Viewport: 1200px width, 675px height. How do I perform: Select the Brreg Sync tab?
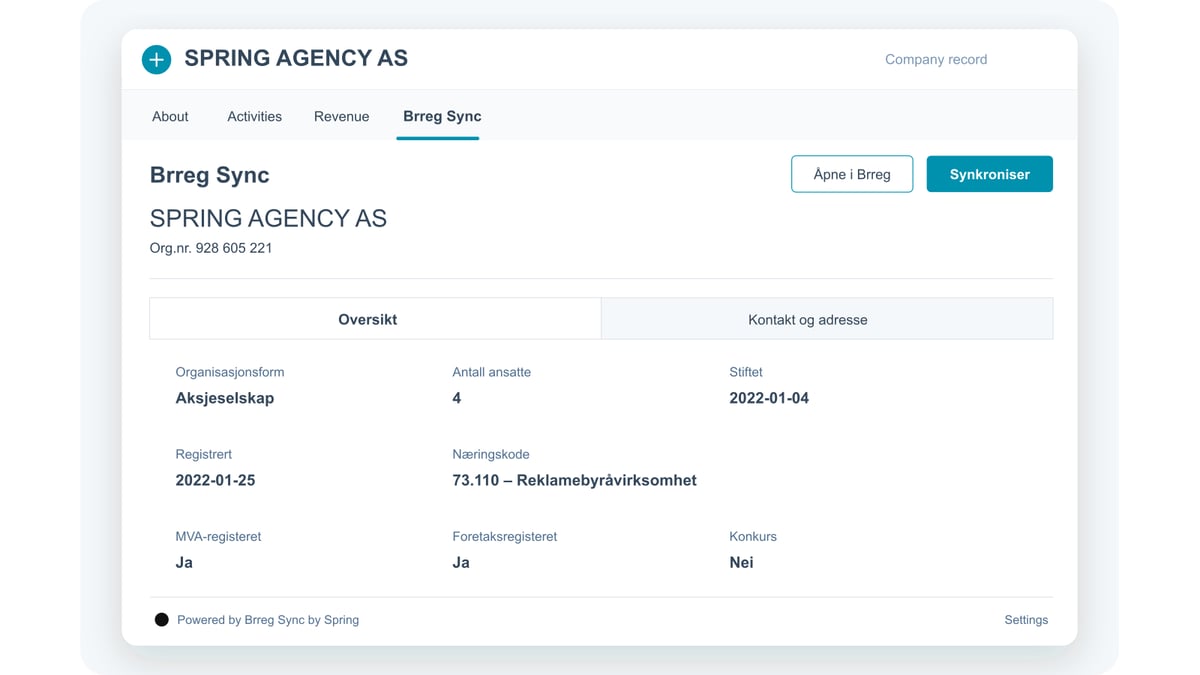coord(442,116)
